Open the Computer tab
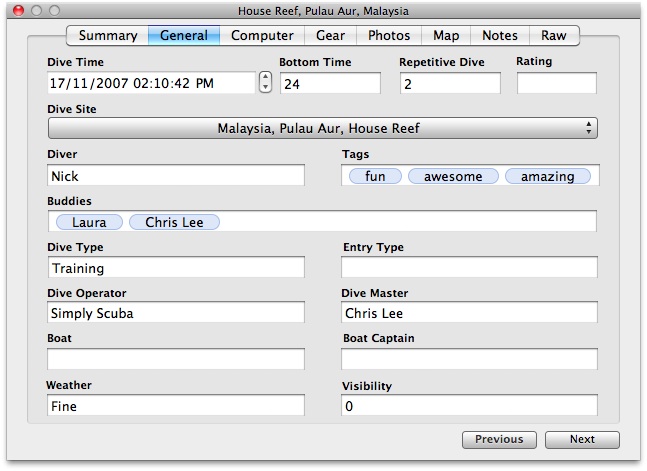Viewport: 647px width, 471px height. (x=262, y=36)
